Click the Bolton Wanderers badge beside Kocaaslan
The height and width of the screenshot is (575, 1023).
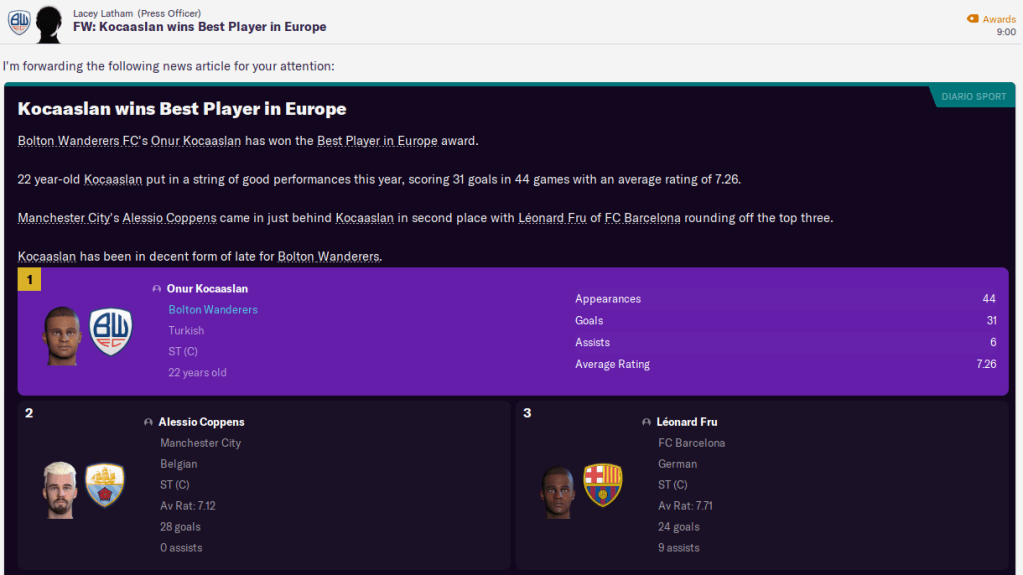click(x=110, y=332)
